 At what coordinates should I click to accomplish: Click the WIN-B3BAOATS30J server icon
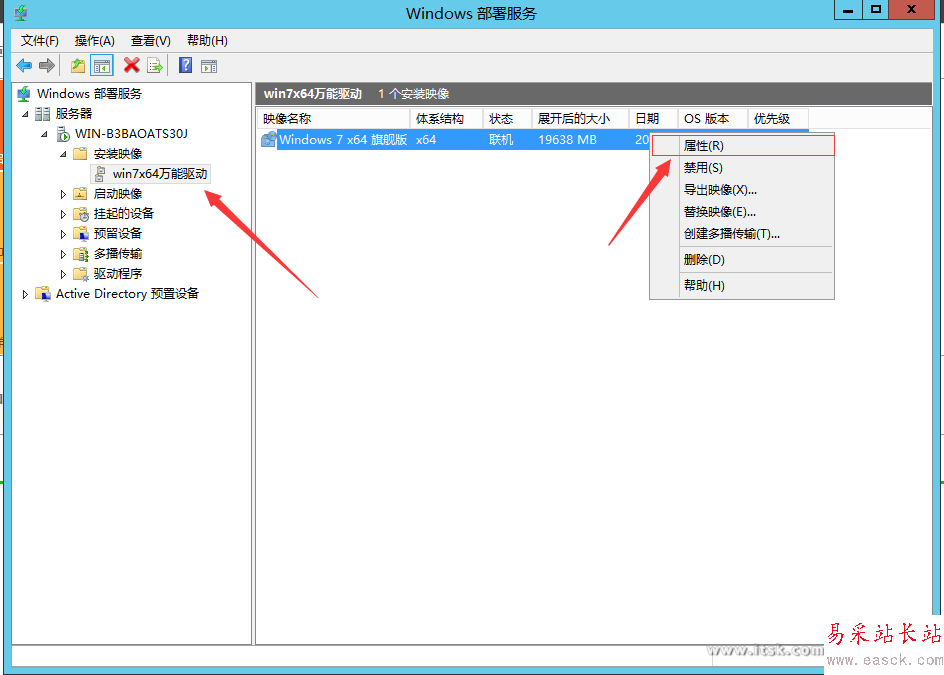tap(63, 134)
